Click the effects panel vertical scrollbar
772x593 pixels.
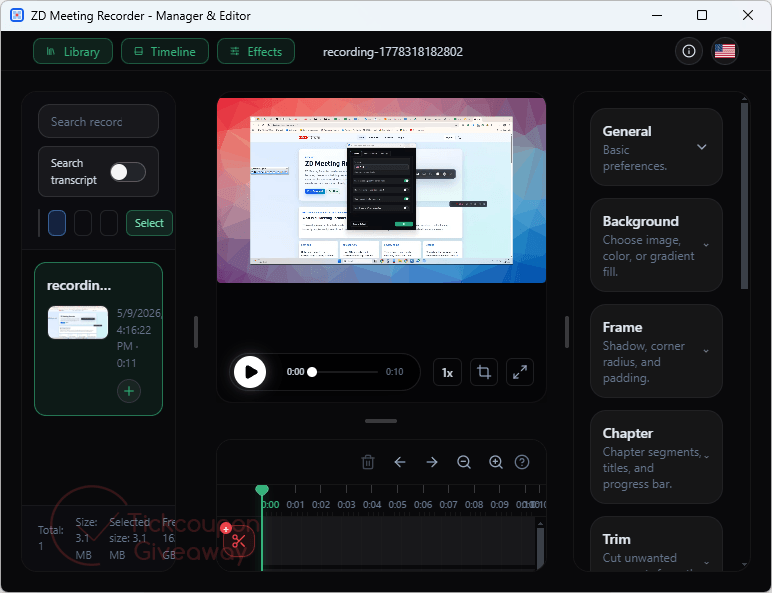(744, 196)
